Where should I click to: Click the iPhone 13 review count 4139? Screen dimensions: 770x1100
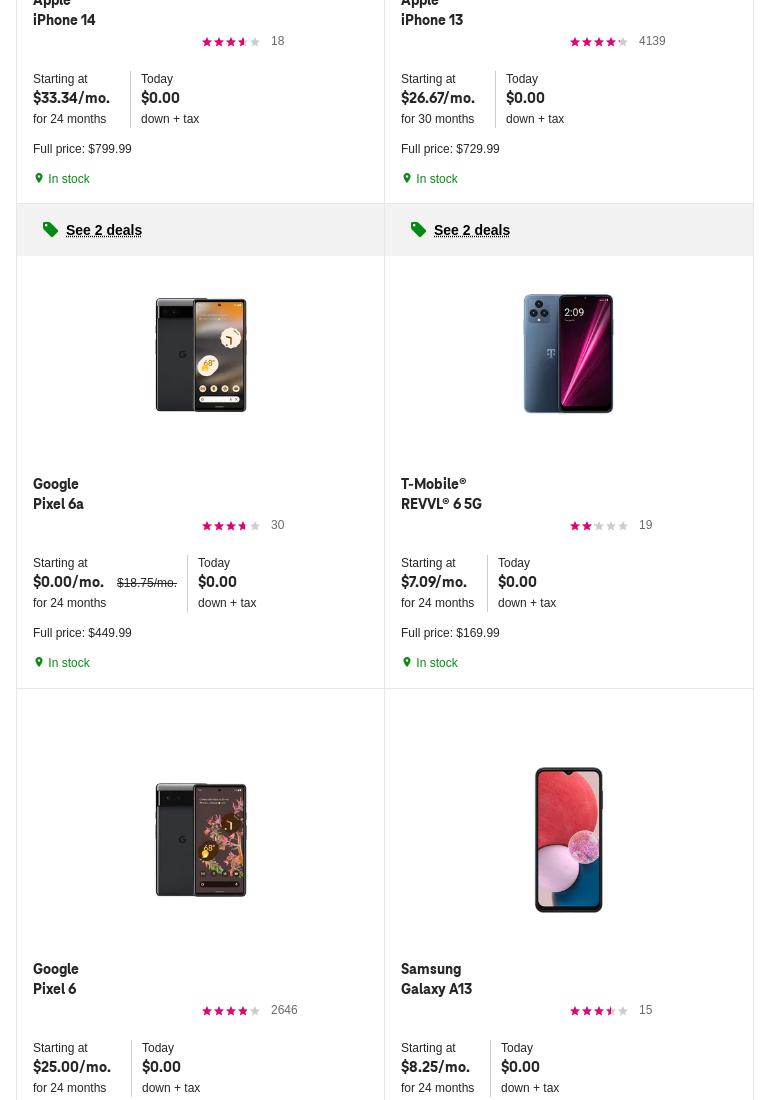point(652,41)
